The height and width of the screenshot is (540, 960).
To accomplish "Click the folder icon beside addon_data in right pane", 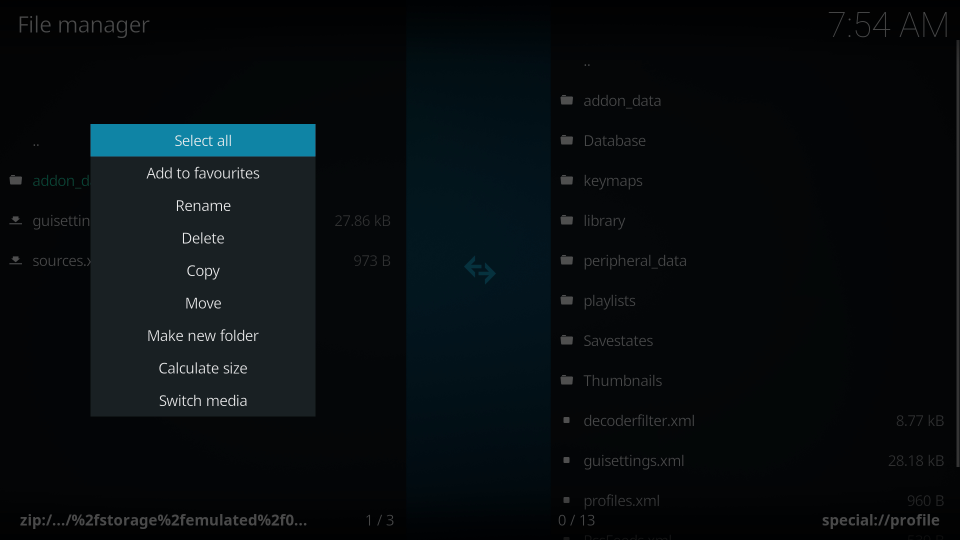I will click(x=567, y=101).
